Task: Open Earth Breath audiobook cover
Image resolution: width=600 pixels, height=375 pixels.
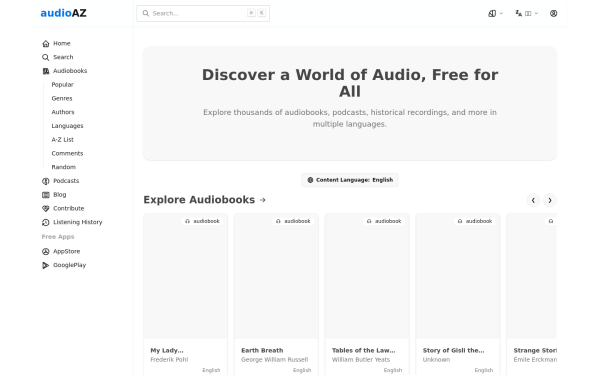Action: 276,276
